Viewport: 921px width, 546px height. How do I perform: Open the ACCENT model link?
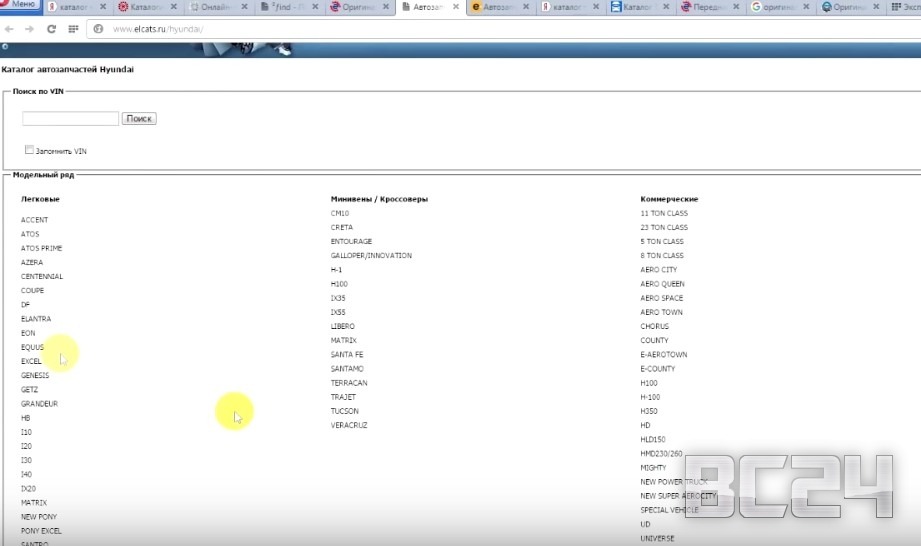coord(34,220)
